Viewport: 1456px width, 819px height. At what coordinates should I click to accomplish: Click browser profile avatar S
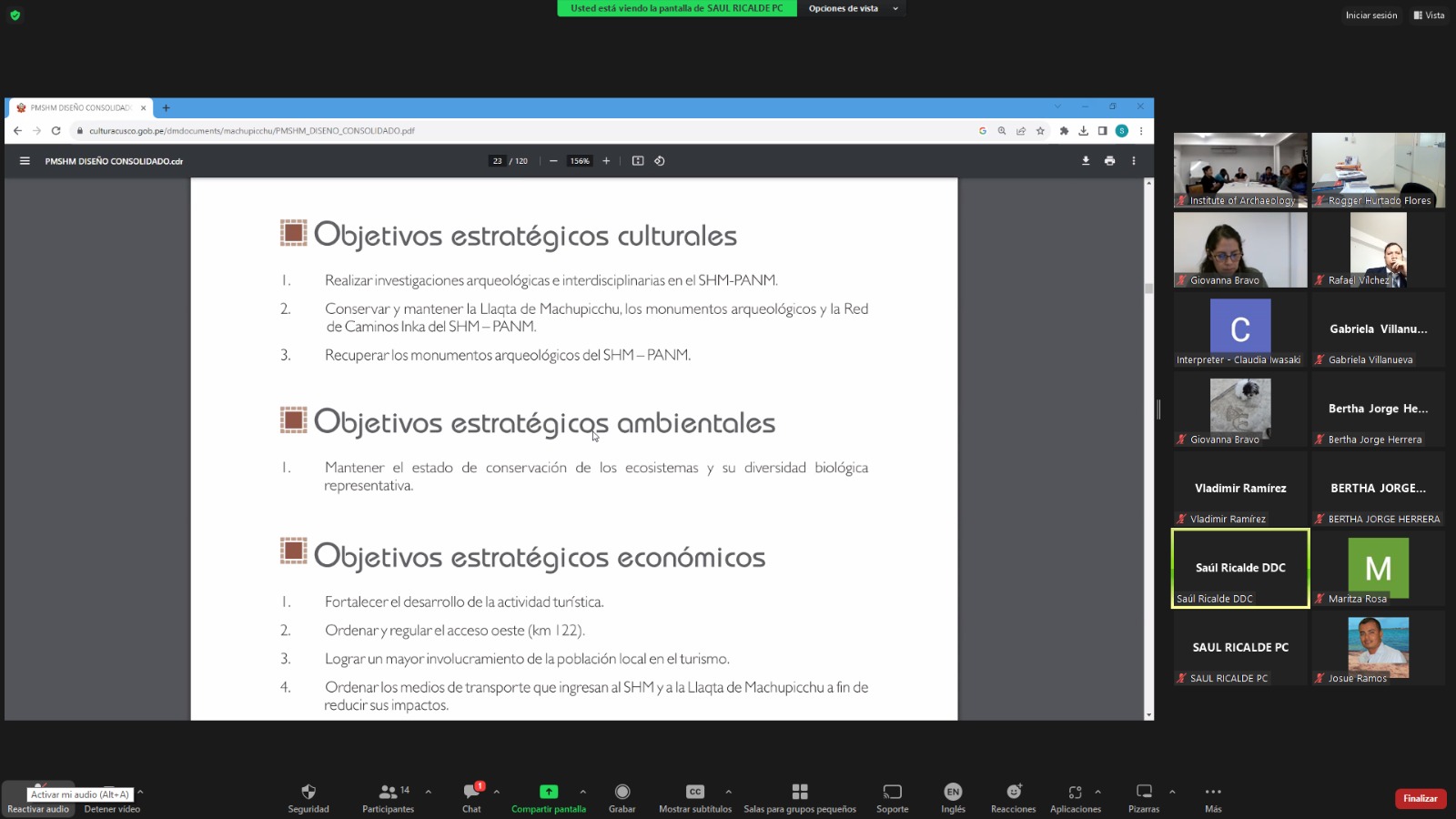1122,131
